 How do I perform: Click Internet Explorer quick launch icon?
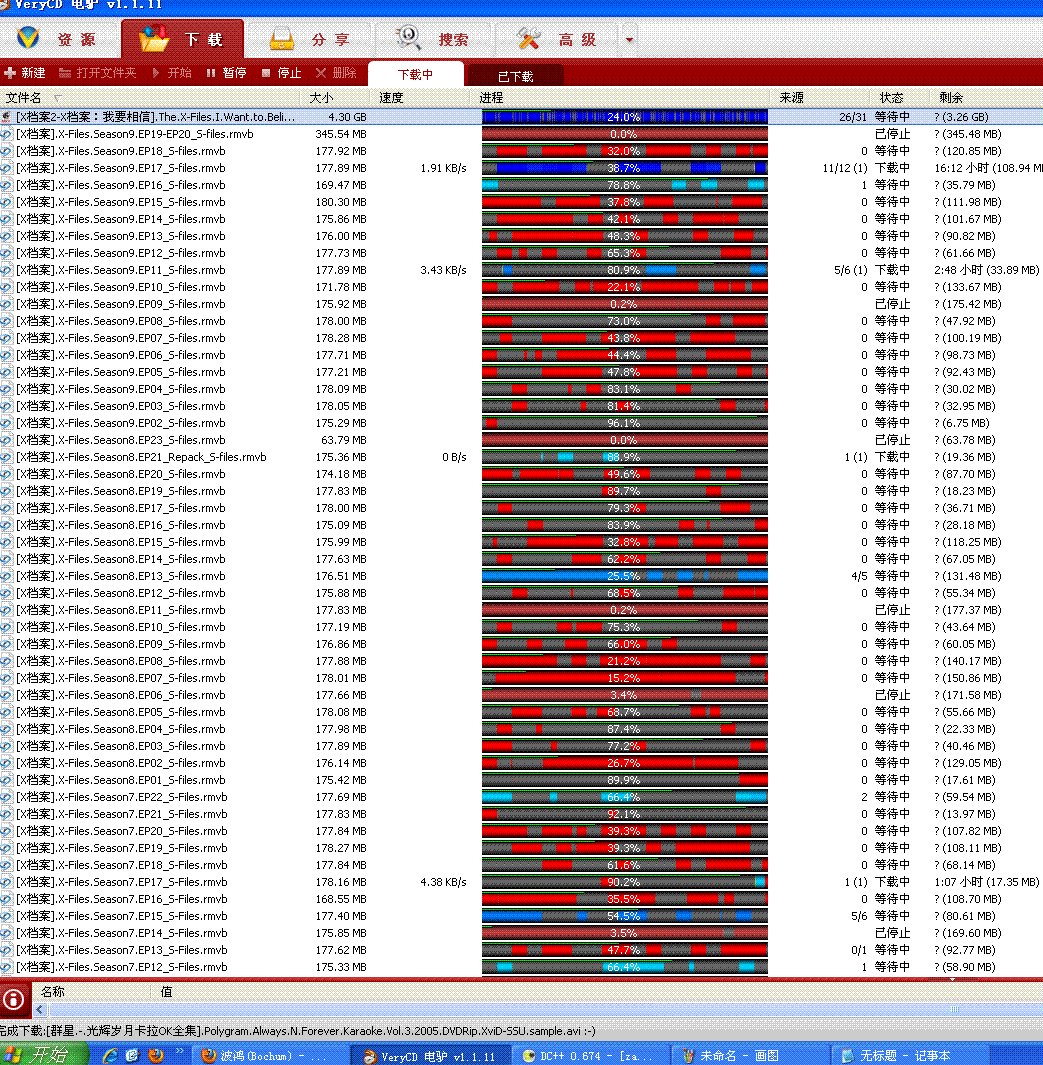(x=110, y=1055)
